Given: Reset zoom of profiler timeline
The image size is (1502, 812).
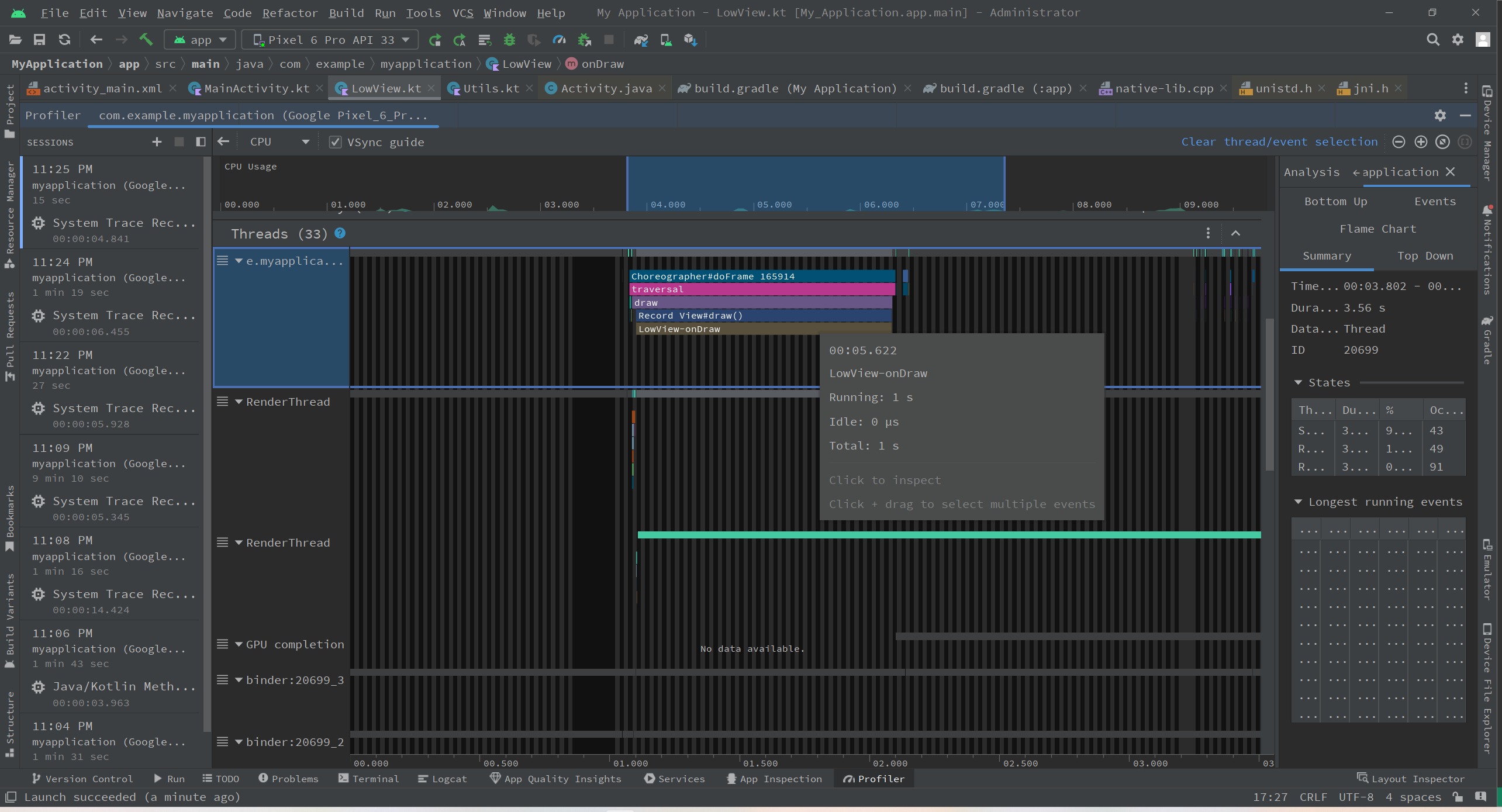Looking at the screenshot, I should click(1442, 142).
